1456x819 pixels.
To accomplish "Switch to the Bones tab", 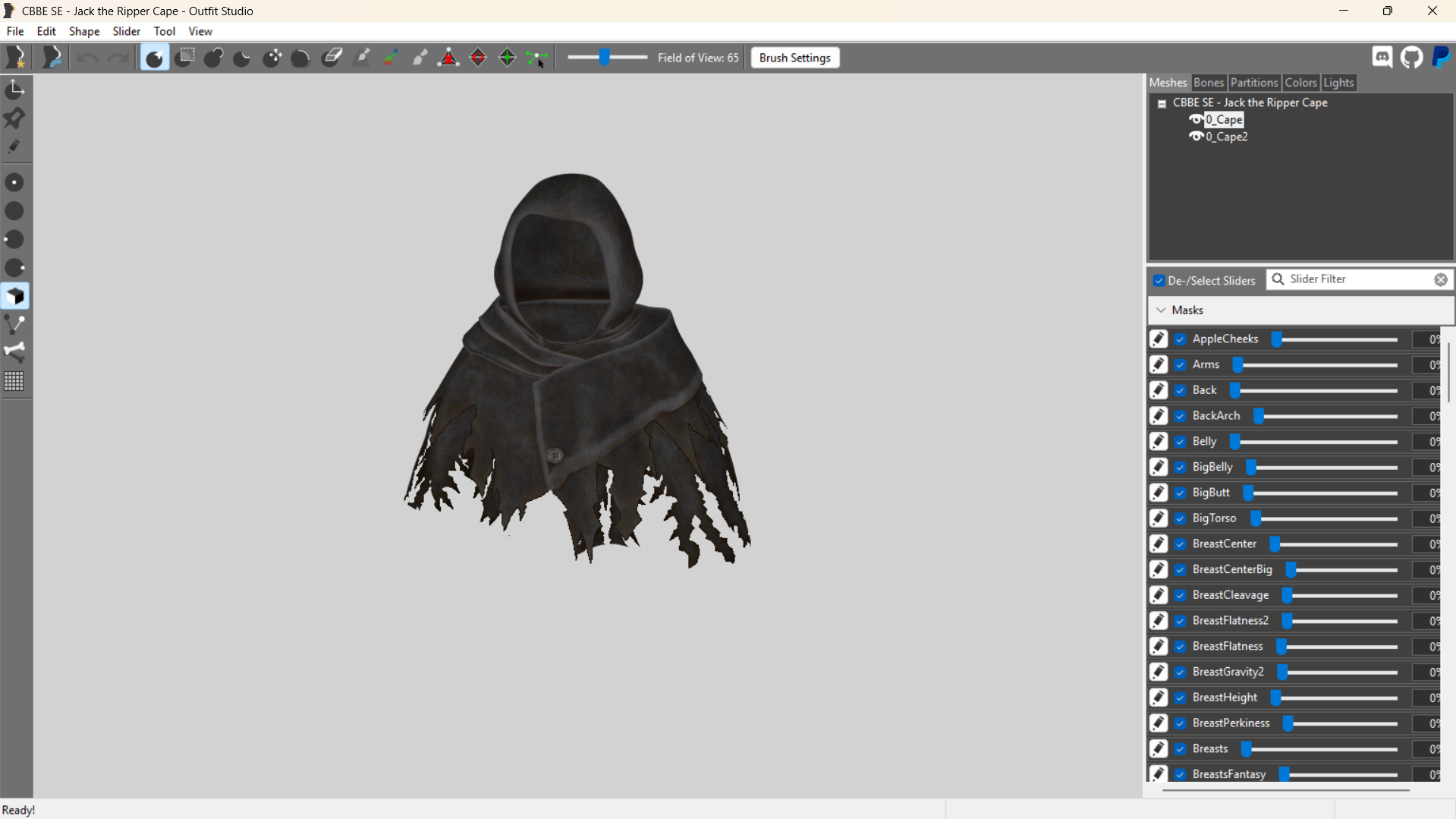I will (1208, 83).
